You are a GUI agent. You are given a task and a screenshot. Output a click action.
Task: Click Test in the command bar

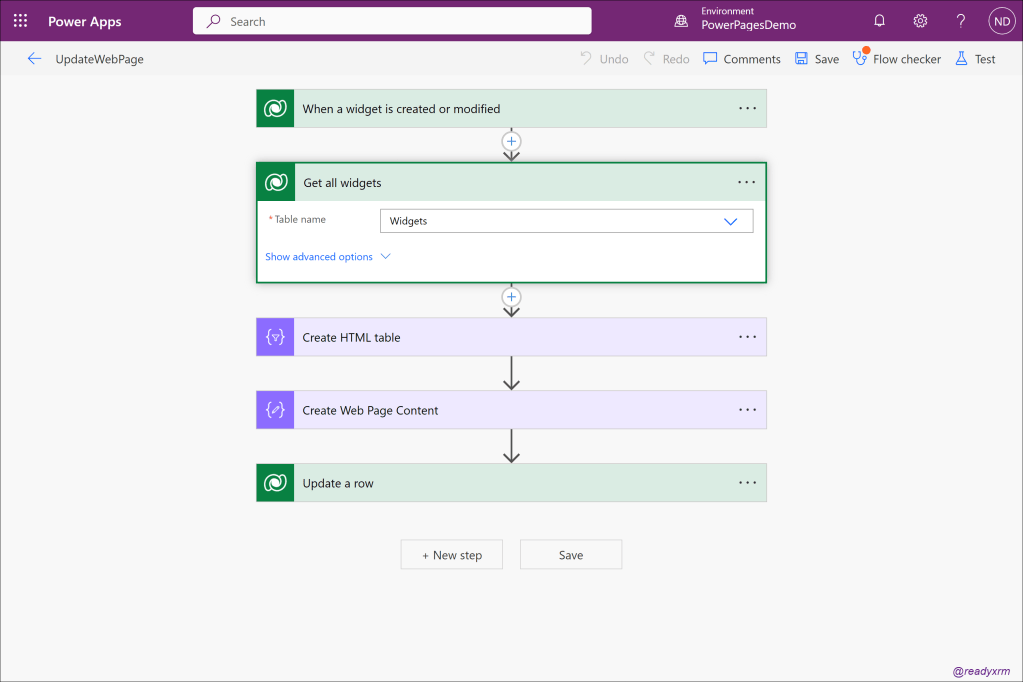coord(975,59)
